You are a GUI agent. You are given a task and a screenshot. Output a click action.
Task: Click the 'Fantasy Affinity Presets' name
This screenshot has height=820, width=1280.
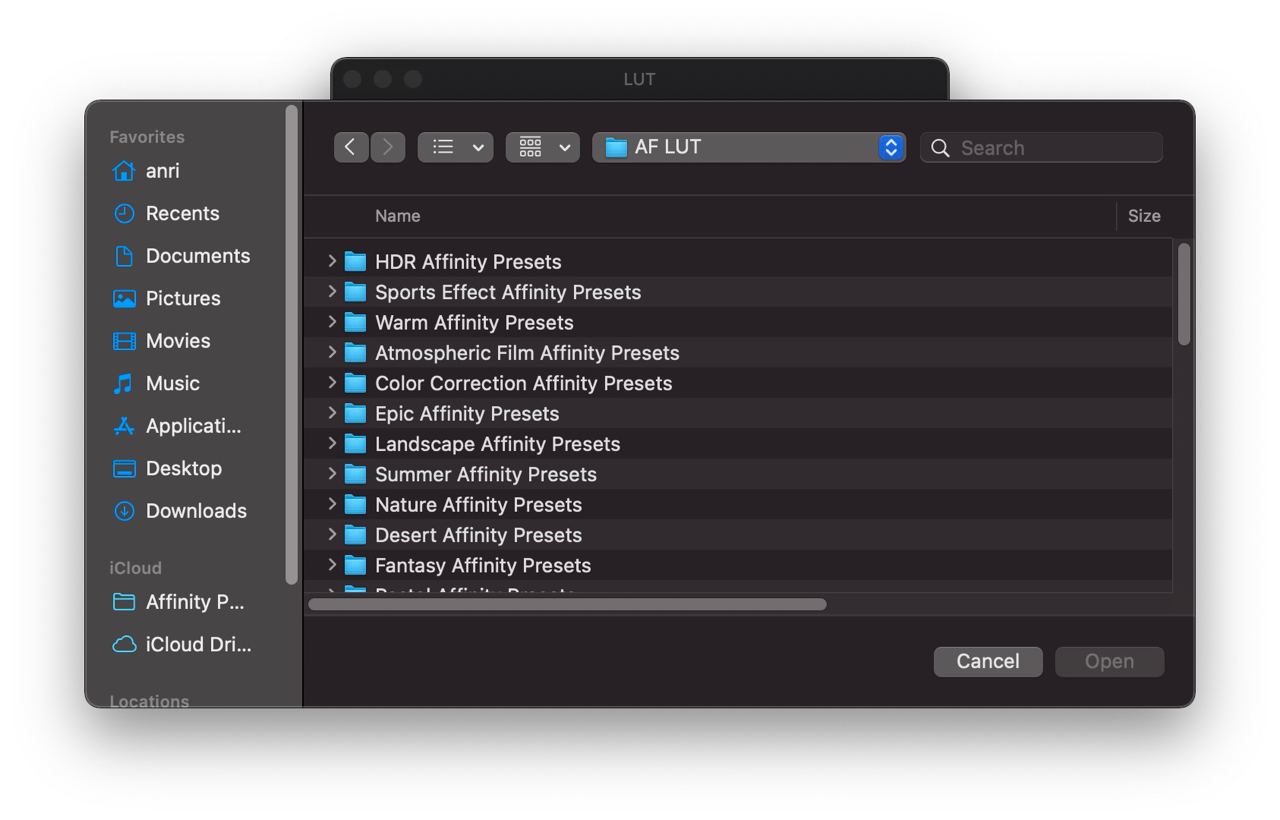point(483,565)
